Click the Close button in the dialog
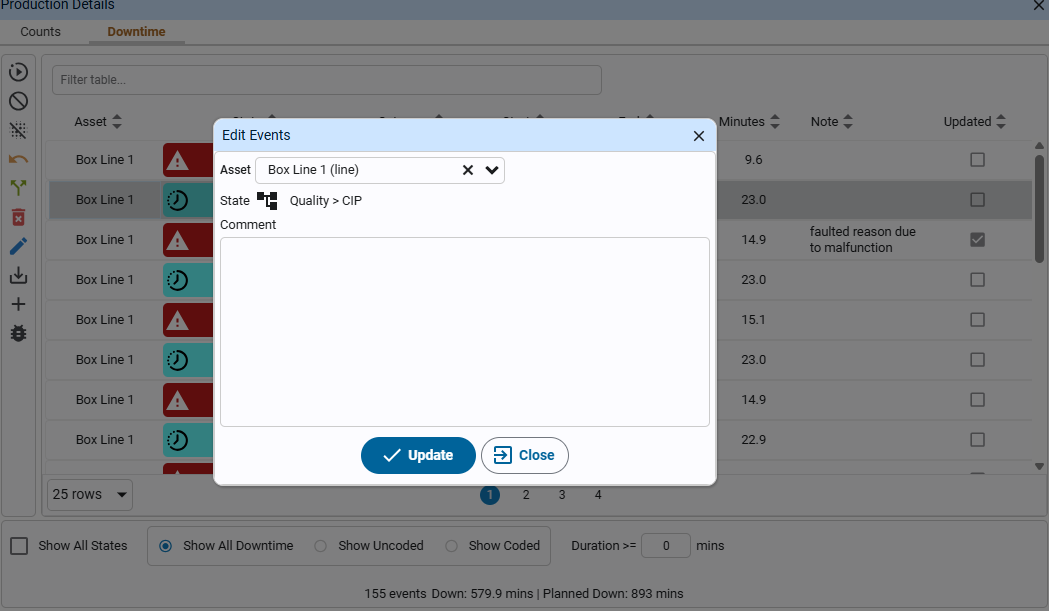The width and height of the screenshot is (1049, 611). point(524,456)
